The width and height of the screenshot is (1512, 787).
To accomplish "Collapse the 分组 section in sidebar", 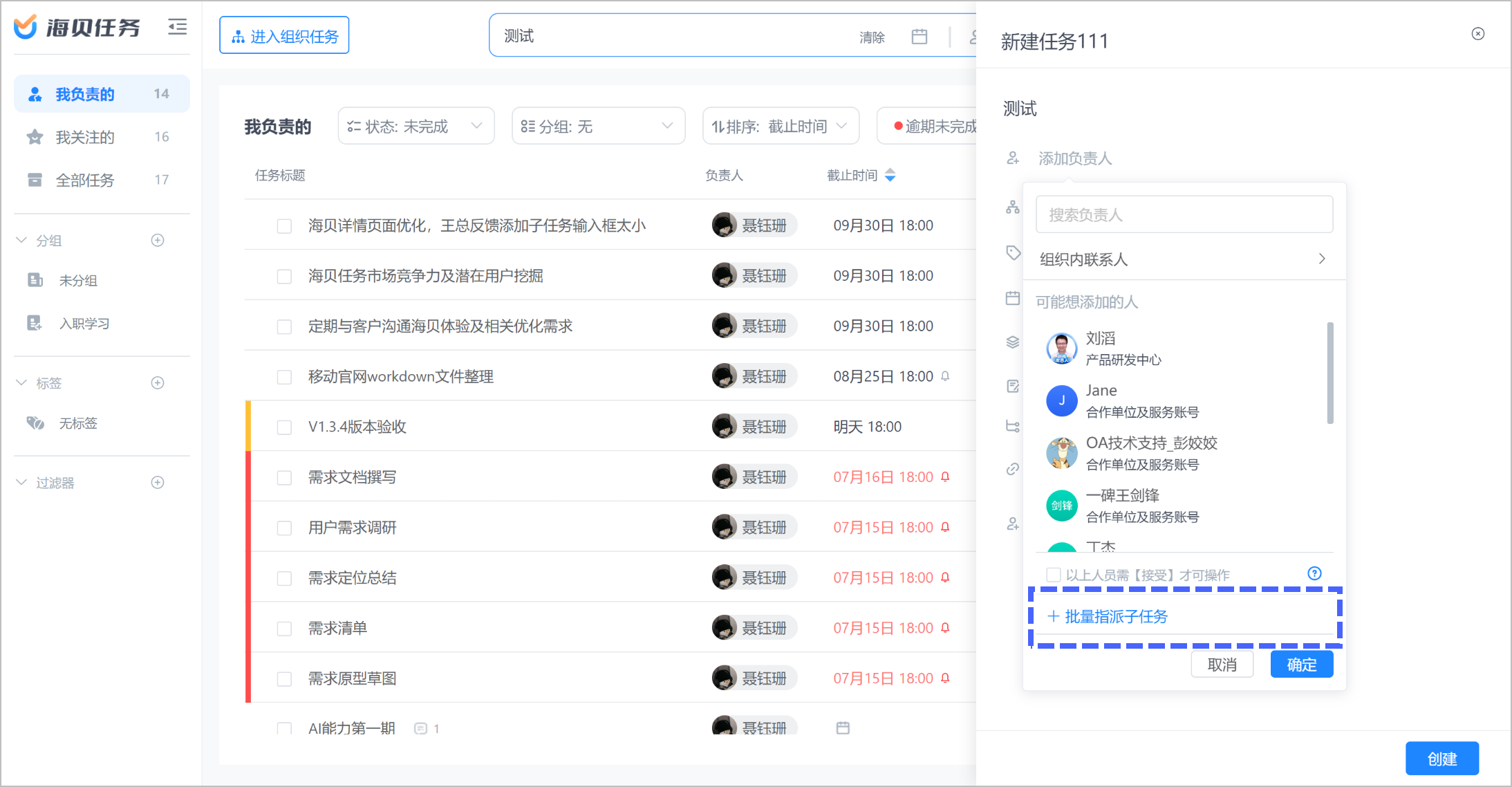I will (21, 240).
